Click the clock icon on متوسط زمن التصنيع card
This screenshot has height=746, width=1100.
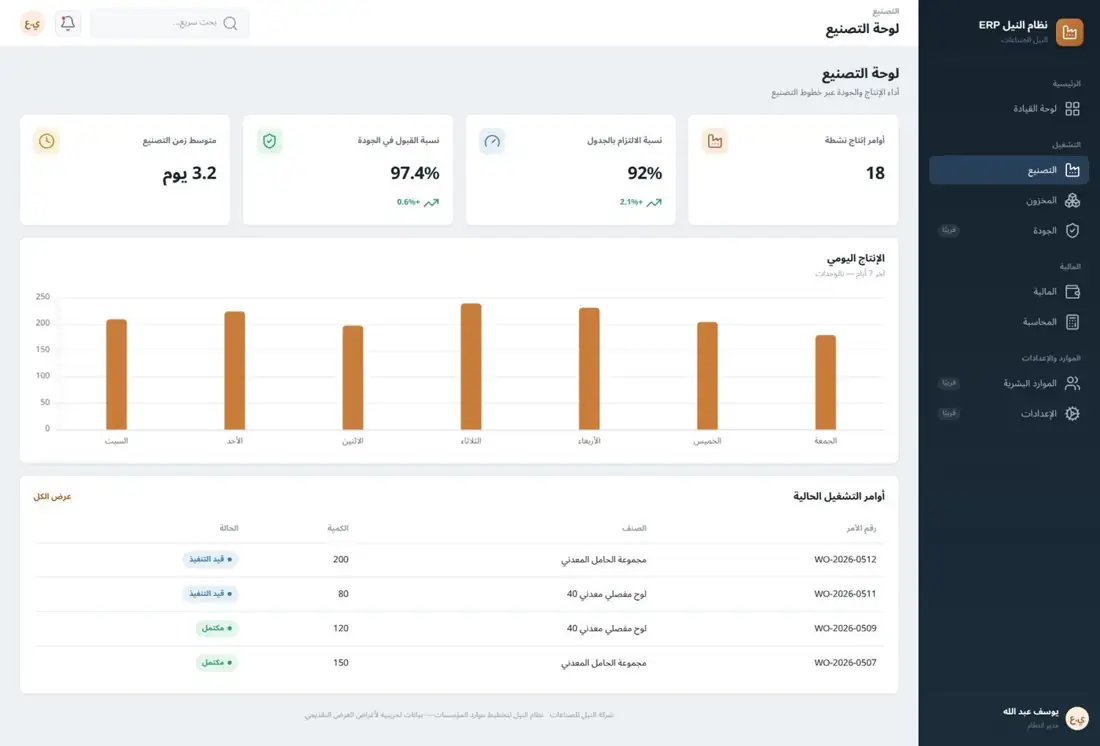[x=46, y=141]
